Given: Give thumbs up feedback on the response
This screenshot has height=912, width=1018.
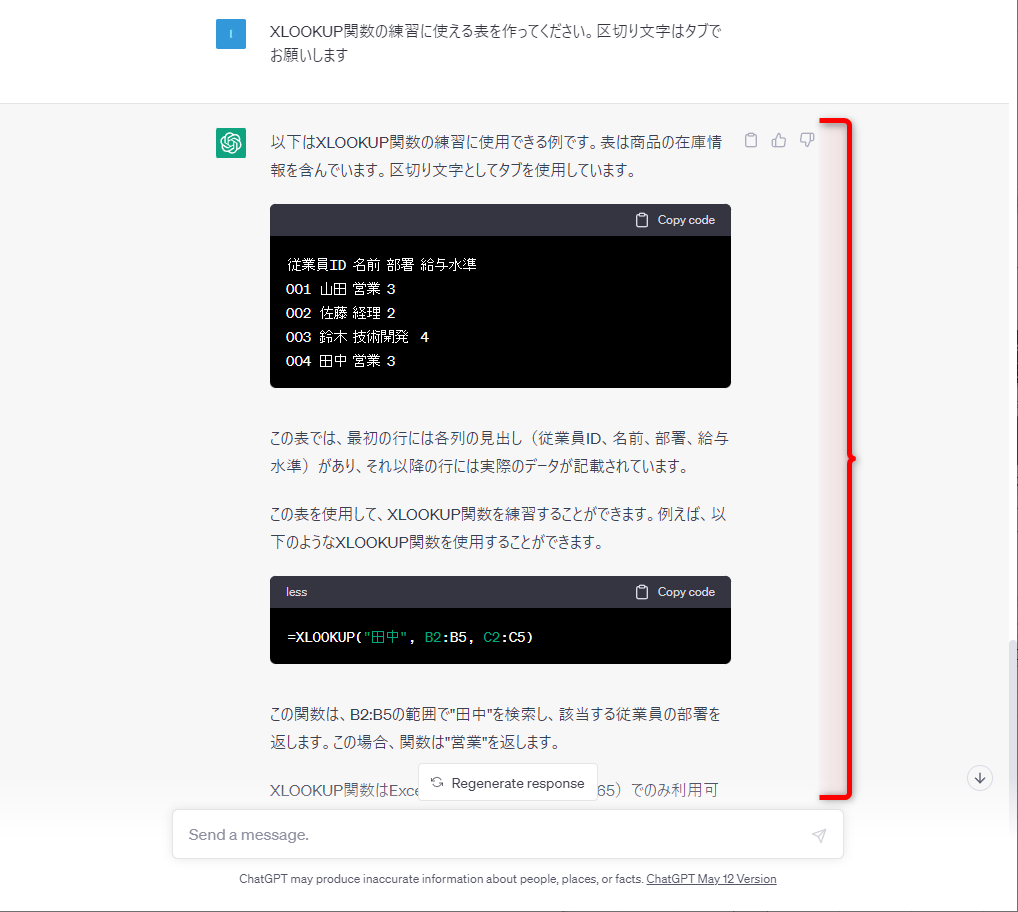Looking at the screenshot, I should point(779,140).
